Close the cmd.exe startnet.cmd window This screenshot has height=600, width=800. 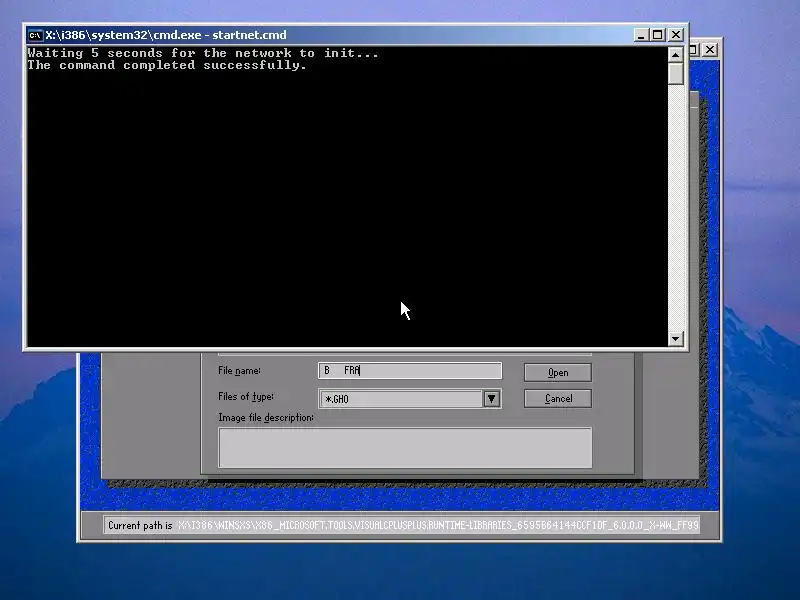(676, 35)
